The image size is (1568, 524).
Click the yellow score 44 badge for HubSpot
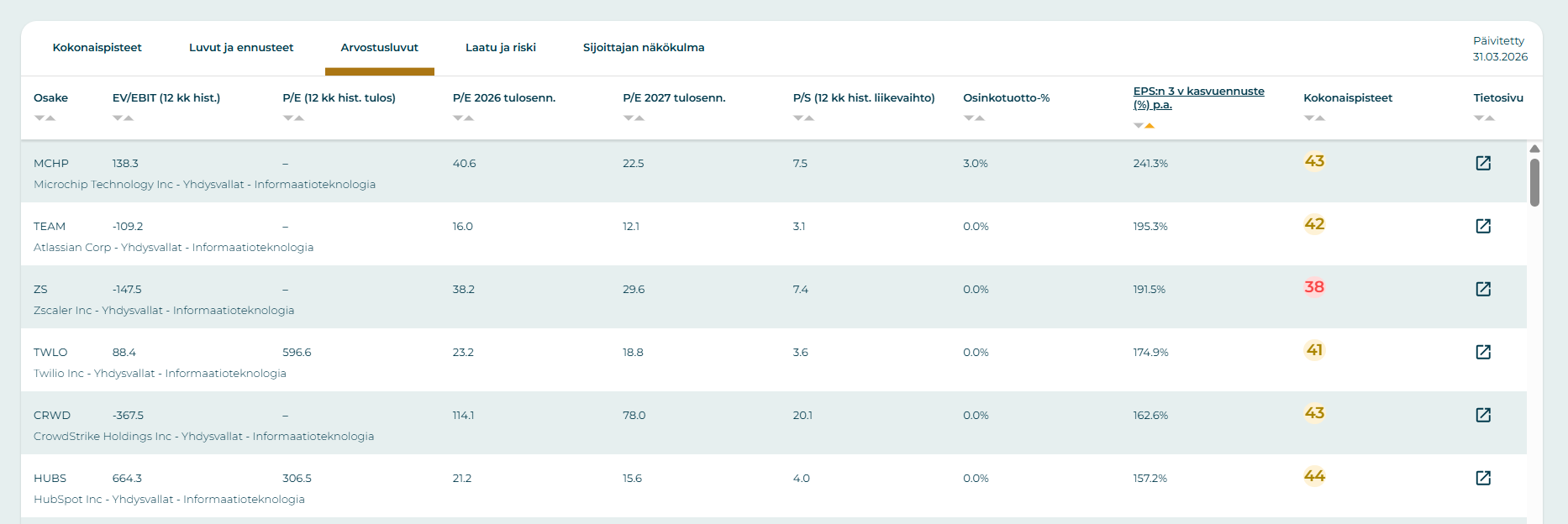1314,476
